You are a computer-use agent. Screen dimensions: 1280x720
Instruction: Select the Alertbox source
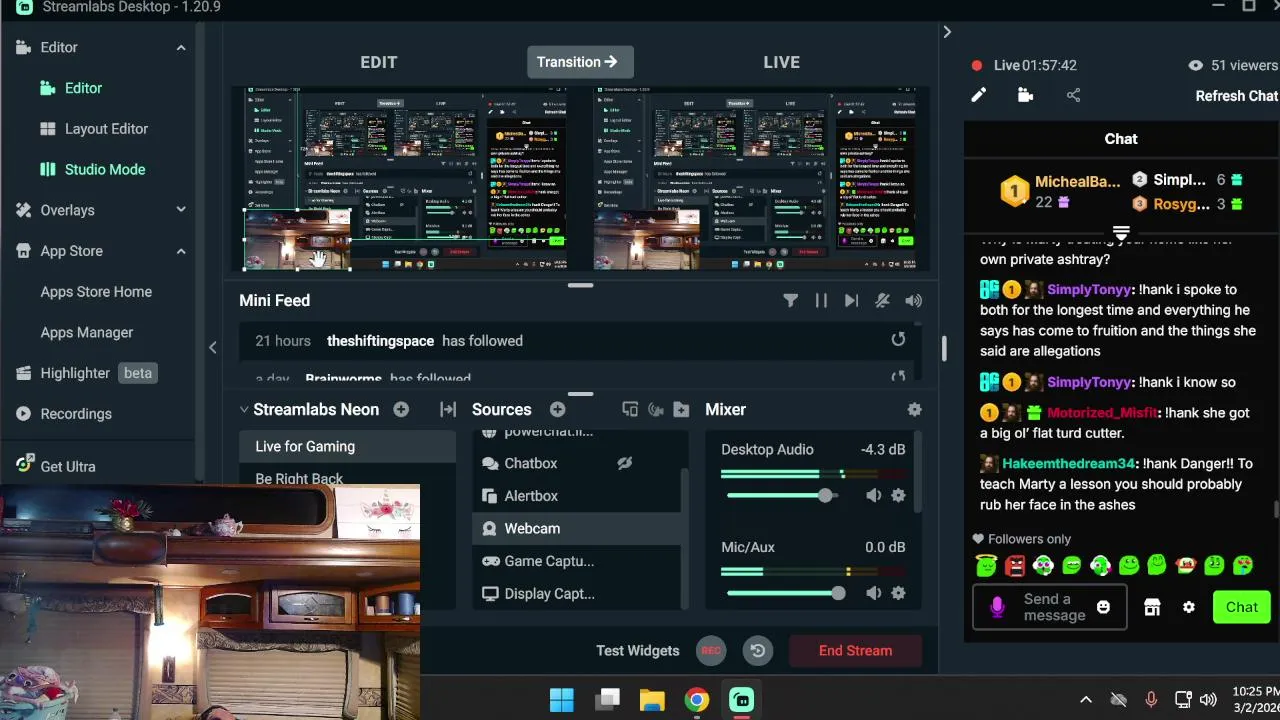[576, 496]
